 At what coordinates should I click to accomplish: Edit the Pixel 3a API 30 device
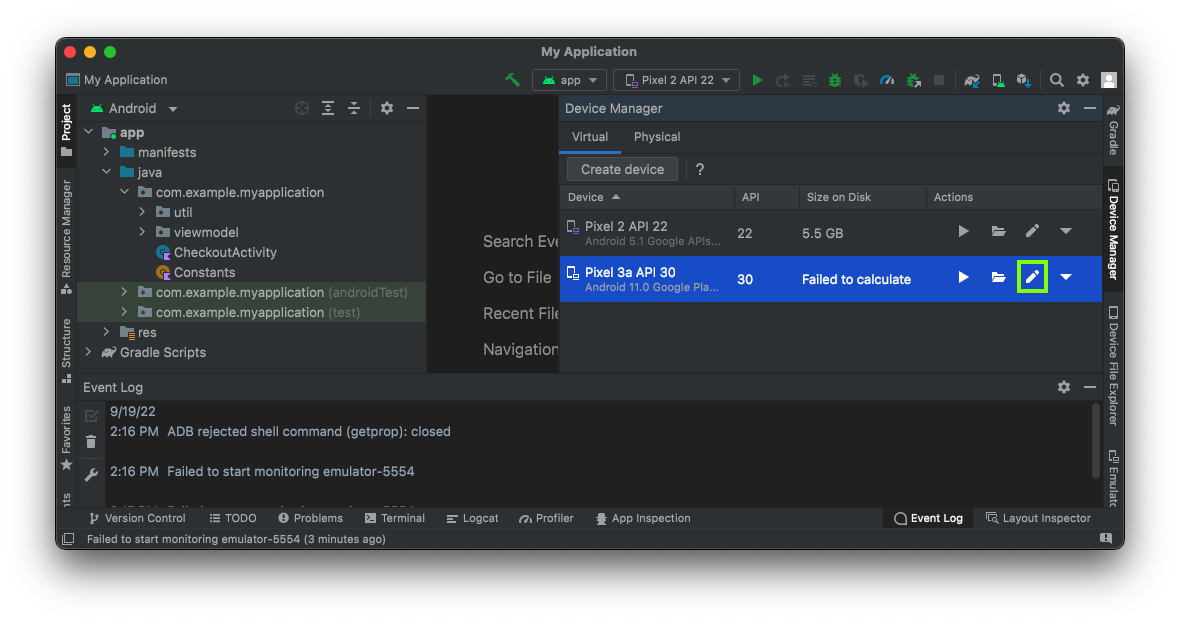[x=1032, y=277]
